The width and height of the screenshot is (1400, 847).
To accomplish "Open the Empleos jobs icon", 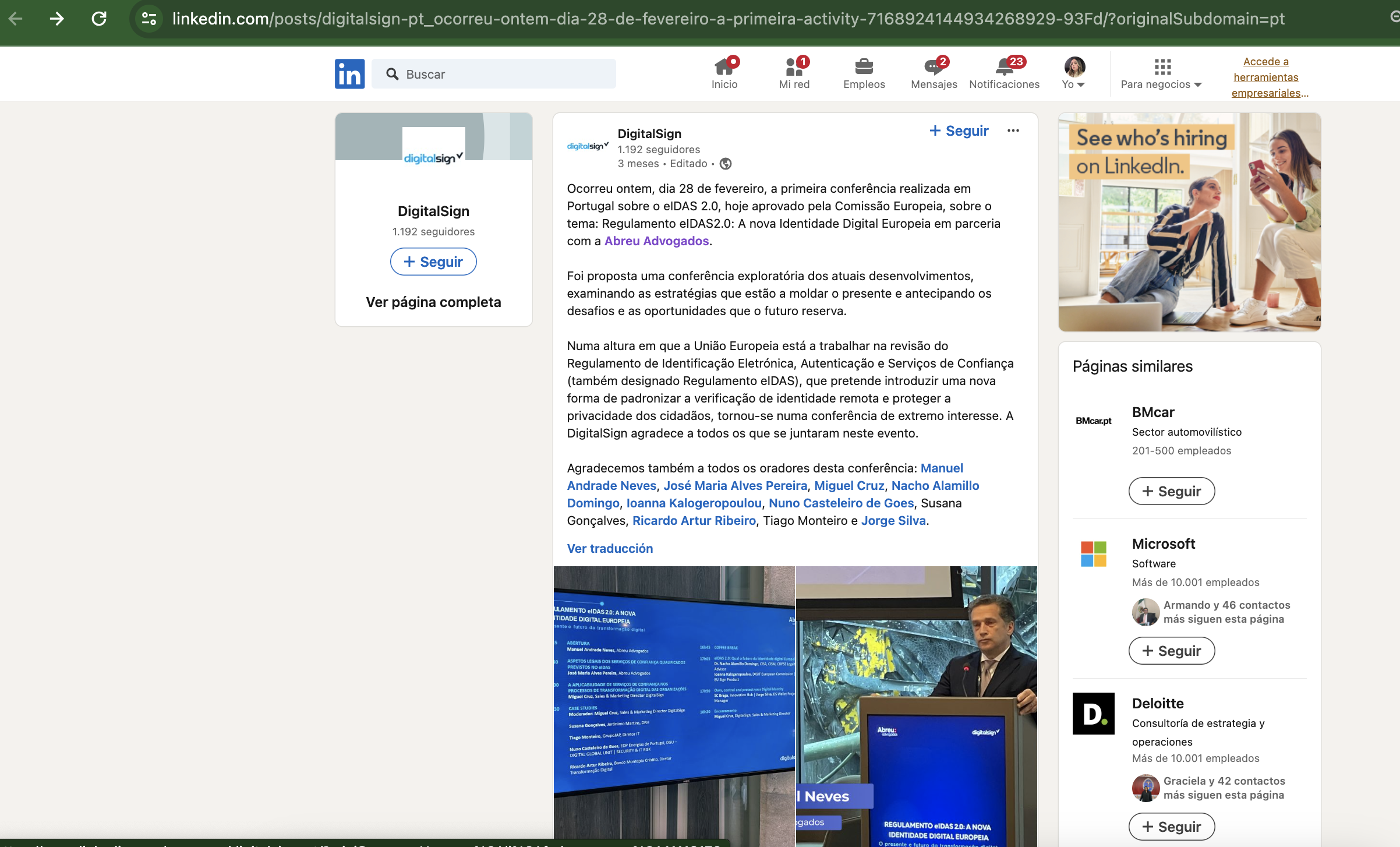I will 864,73.
